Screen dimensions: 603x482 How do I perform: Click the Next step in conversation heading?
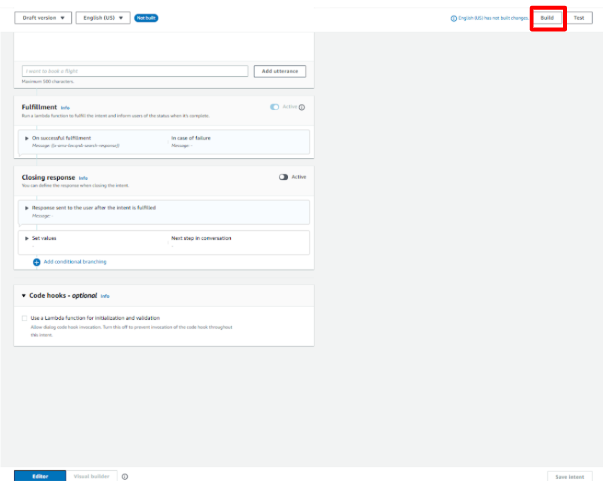click(201, 238)
